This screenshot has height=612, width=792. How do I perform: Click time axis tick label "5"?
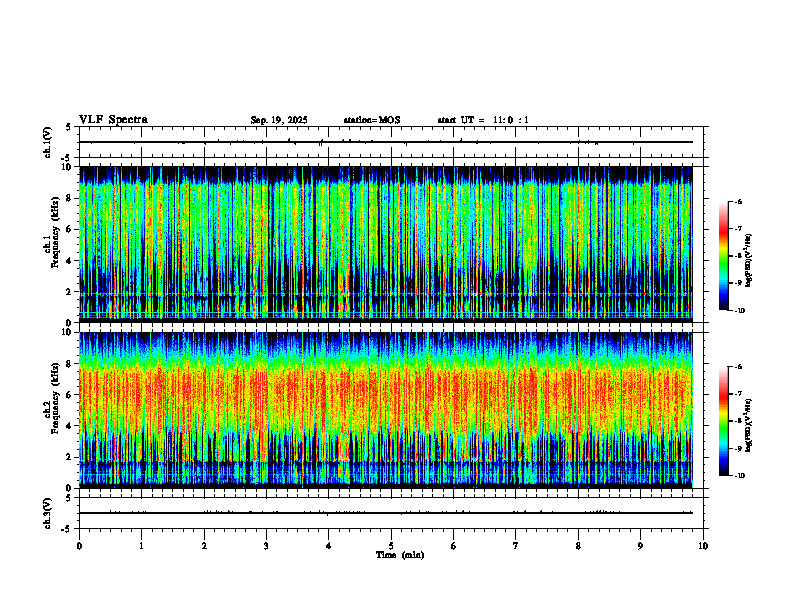point(391,546)
